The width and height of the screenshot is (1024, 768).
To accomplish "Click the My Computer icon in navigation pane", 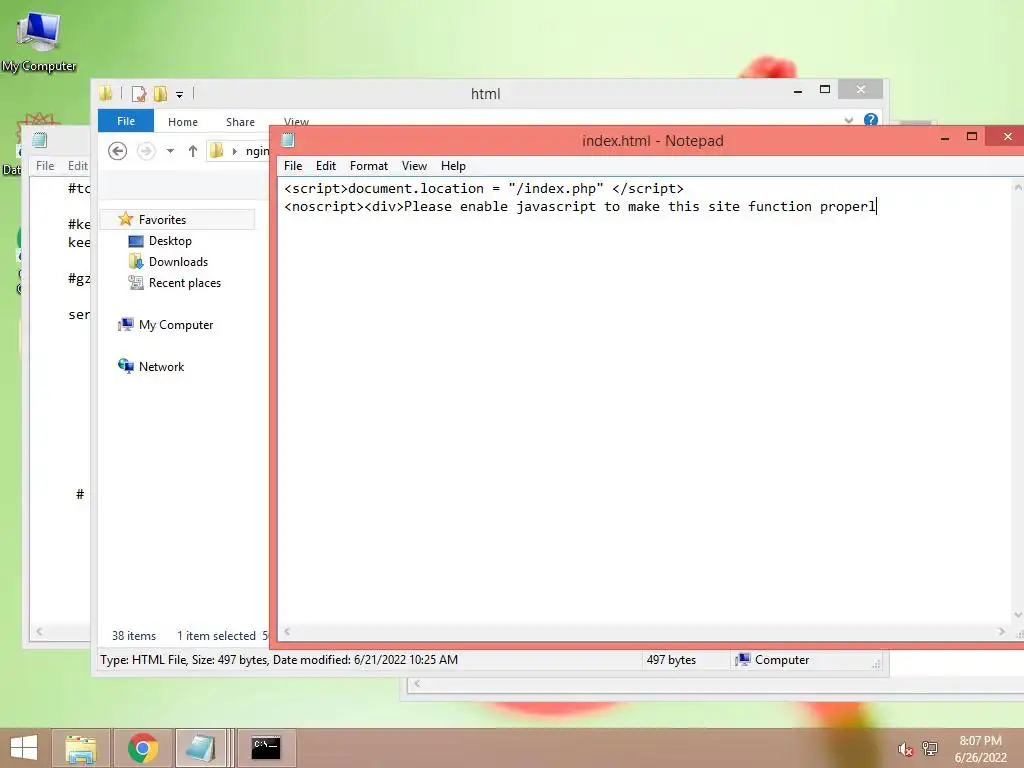I will click(x=125, y=325).
